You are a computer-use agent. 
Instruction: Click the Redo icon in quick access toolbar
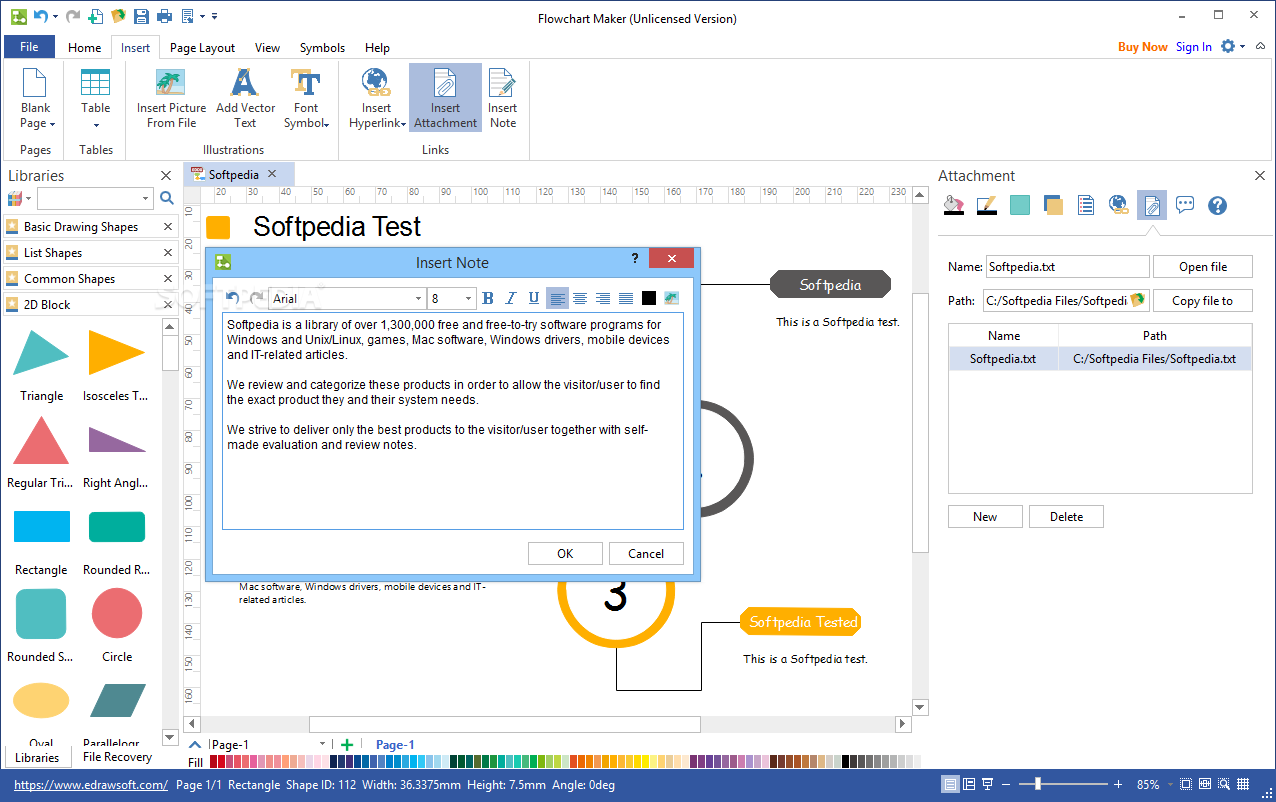click(x=72, y=16)
